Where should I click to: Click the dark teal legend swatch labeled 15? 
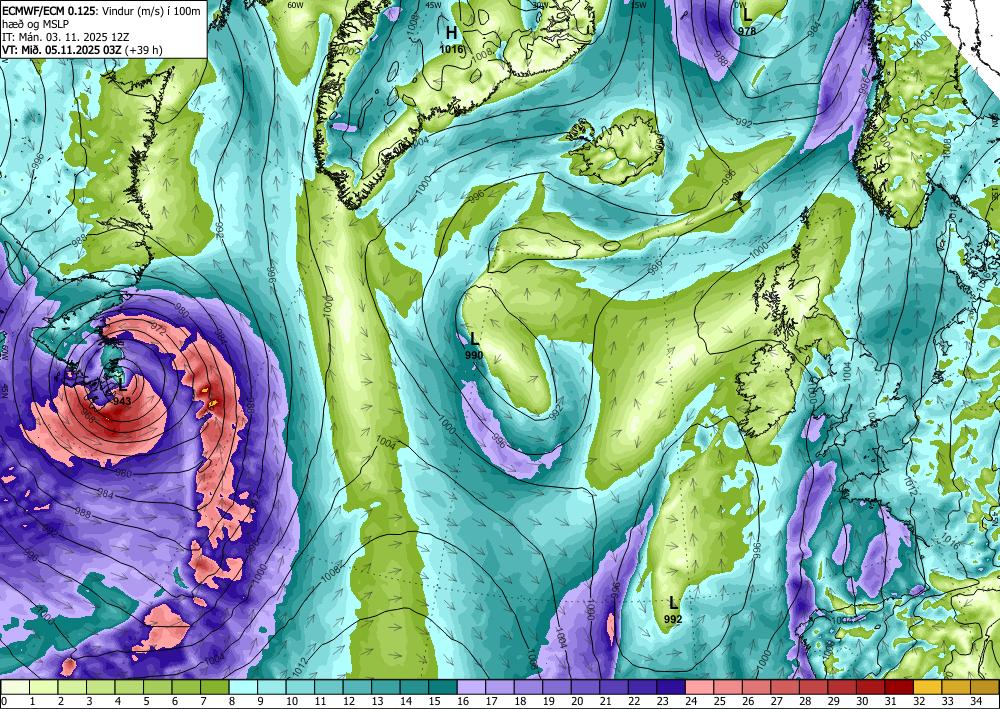pyautogui.click(x=443, y=687)
